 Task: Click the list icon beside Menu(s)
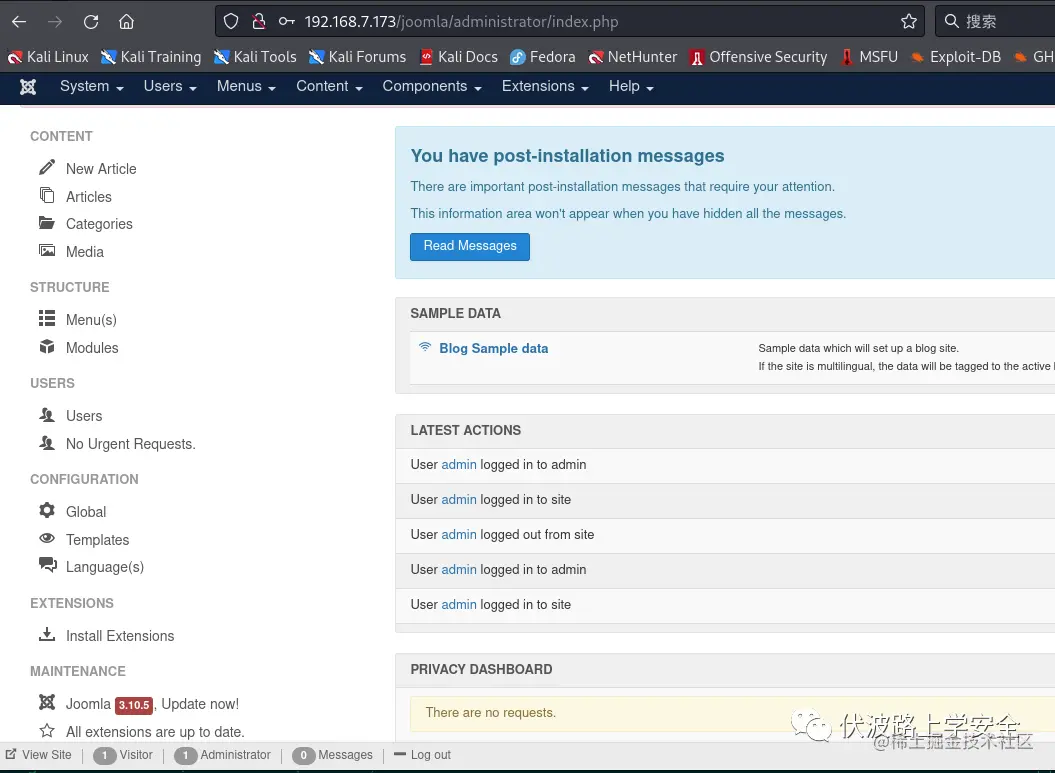(47, 318)
